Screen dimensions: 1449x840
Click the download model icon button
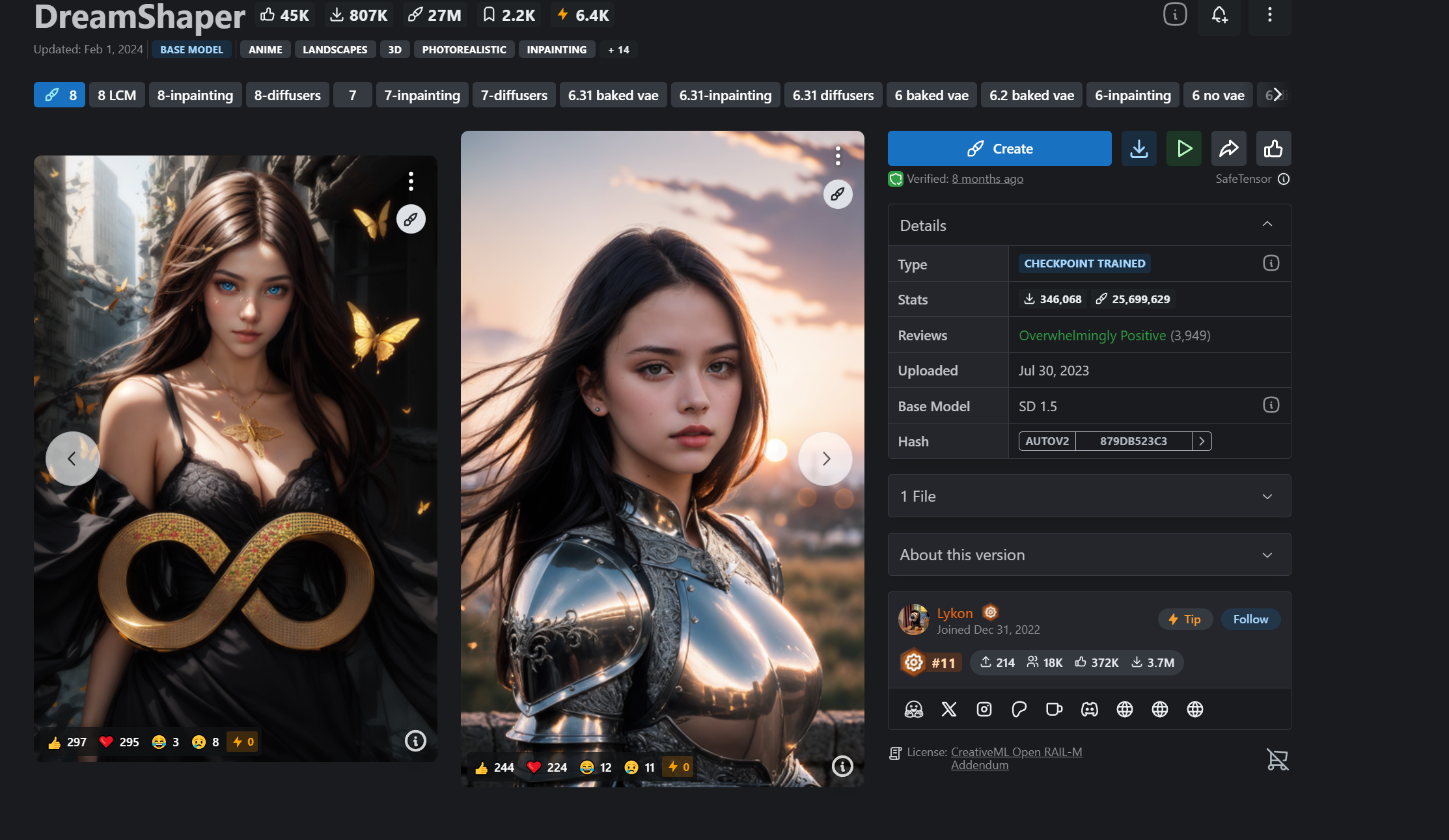pyautogui.click(x=1138, y=149)
